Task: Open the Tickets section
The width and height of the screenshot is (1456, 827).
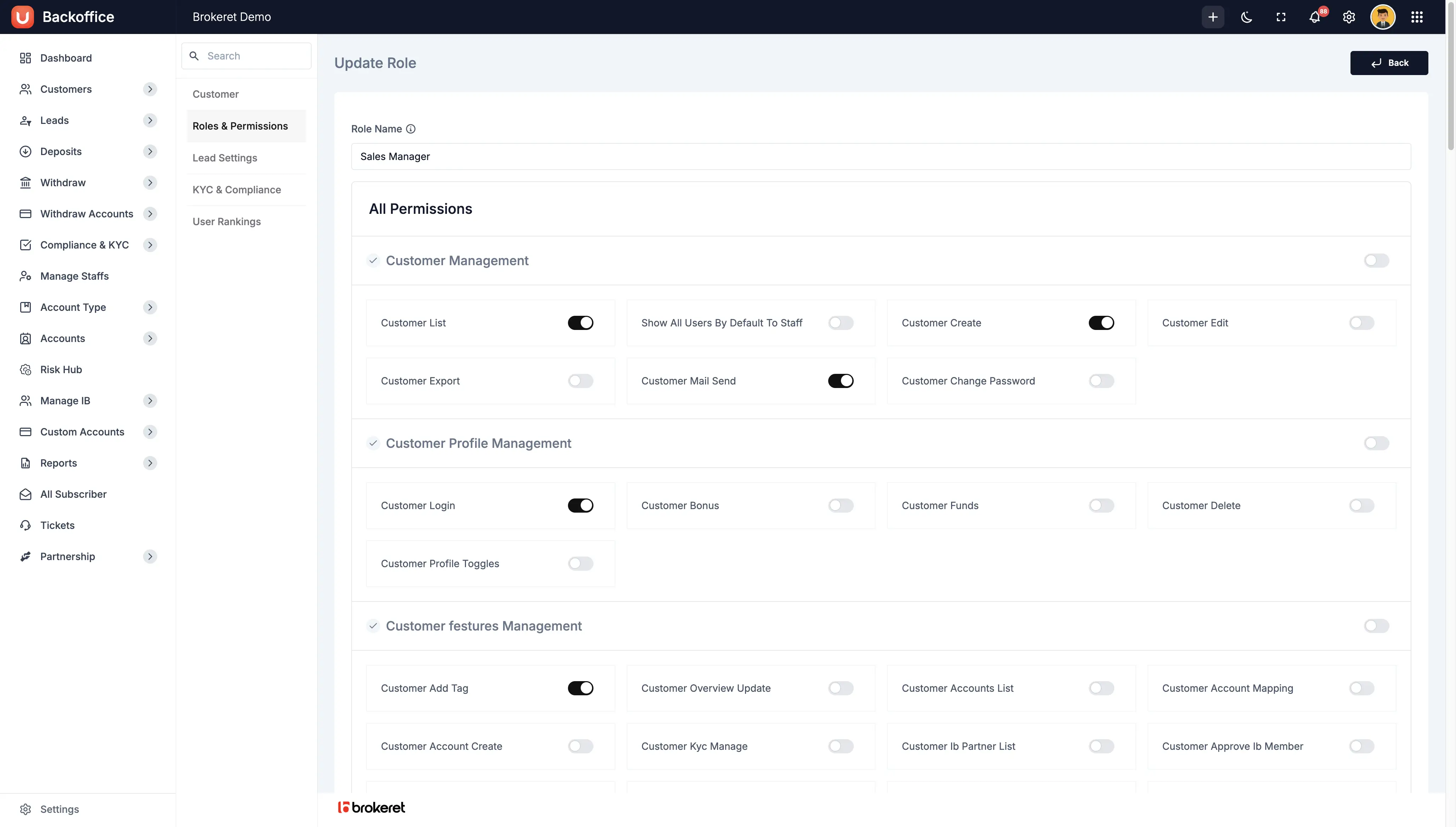Action: coord(57,525)
